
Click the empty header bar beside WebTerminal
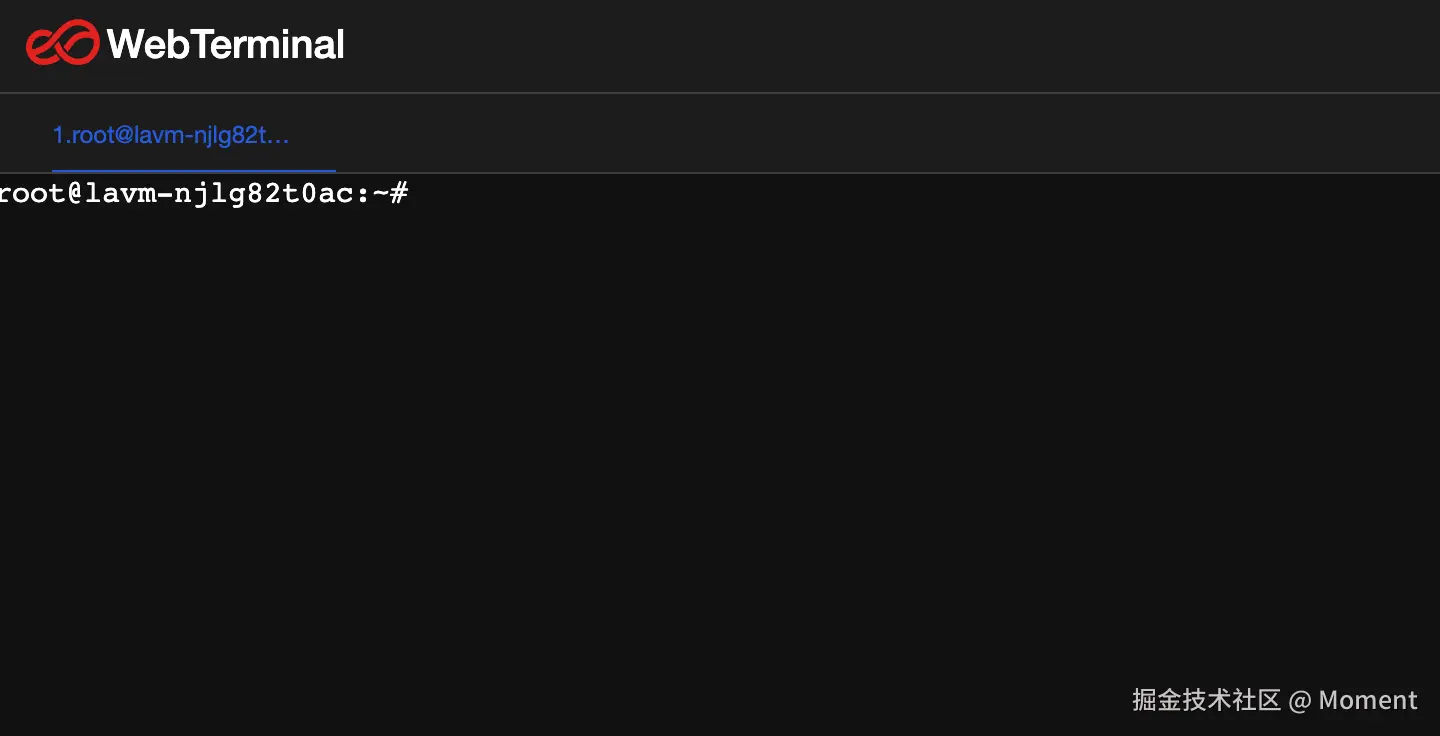coord(850,45)
